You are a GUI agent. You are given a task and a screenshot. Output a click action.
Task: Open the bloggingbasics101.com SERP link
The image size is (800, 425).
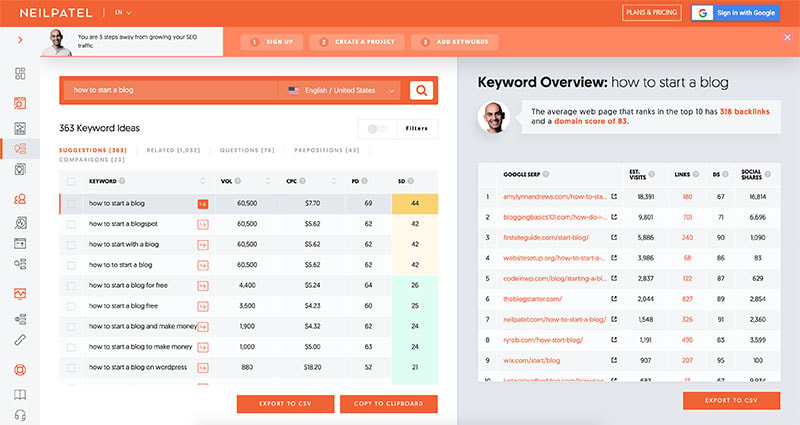point(555,217)
